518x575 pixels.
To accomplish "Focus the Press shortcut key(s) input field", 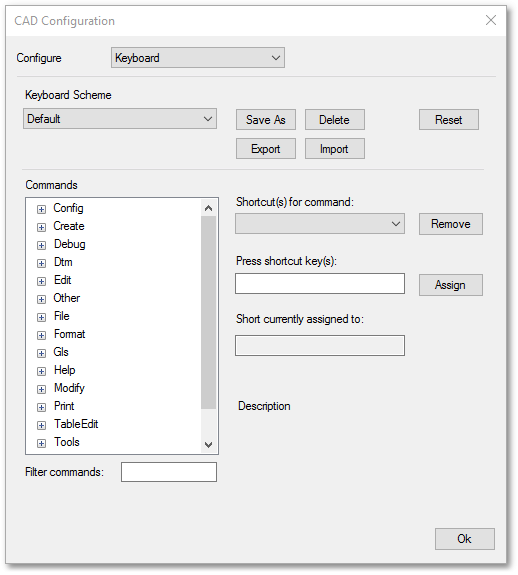I will 320,283.
